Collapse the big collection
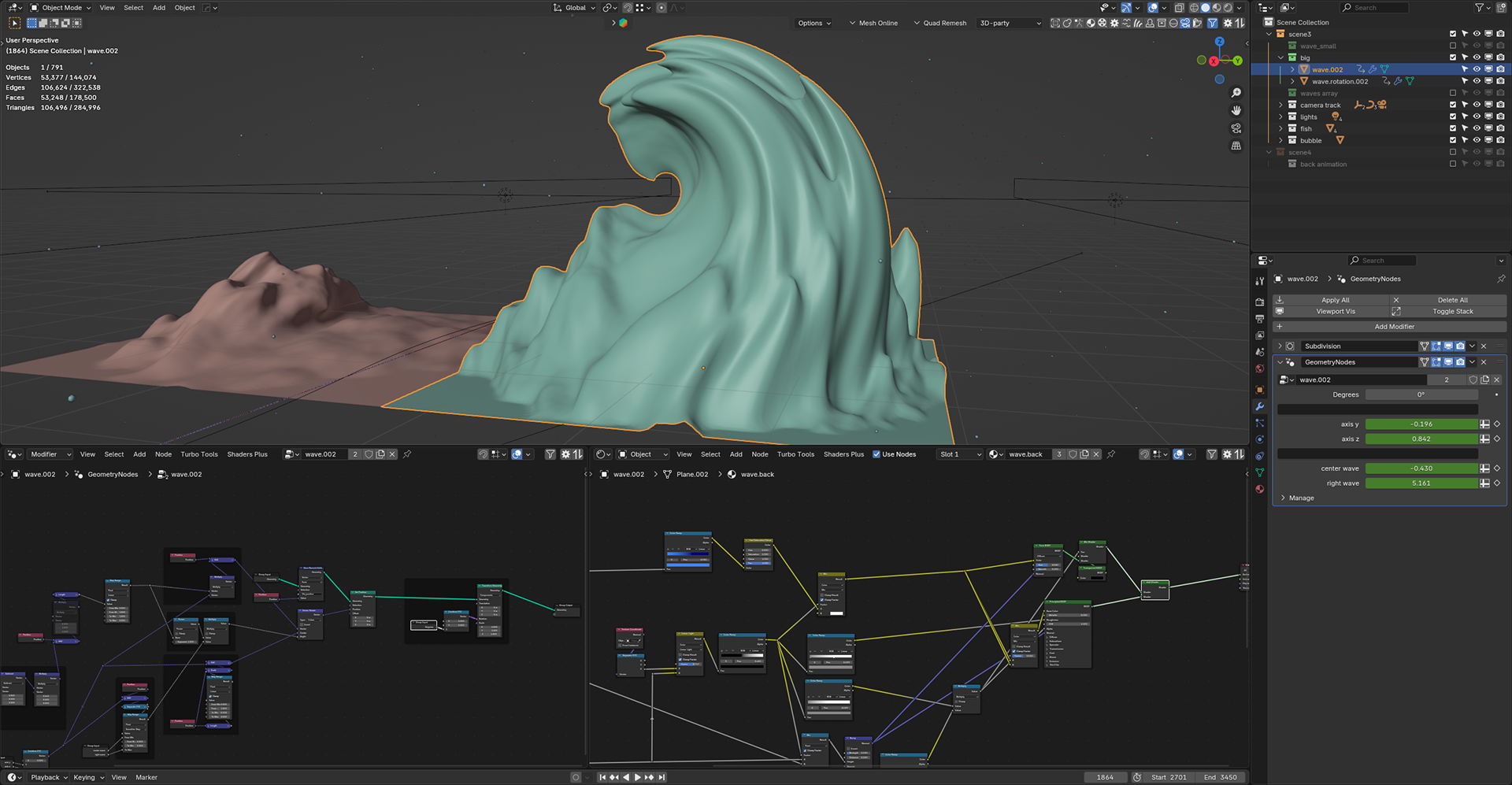Screen dimensions: 1512x785 click(1280, 57)
